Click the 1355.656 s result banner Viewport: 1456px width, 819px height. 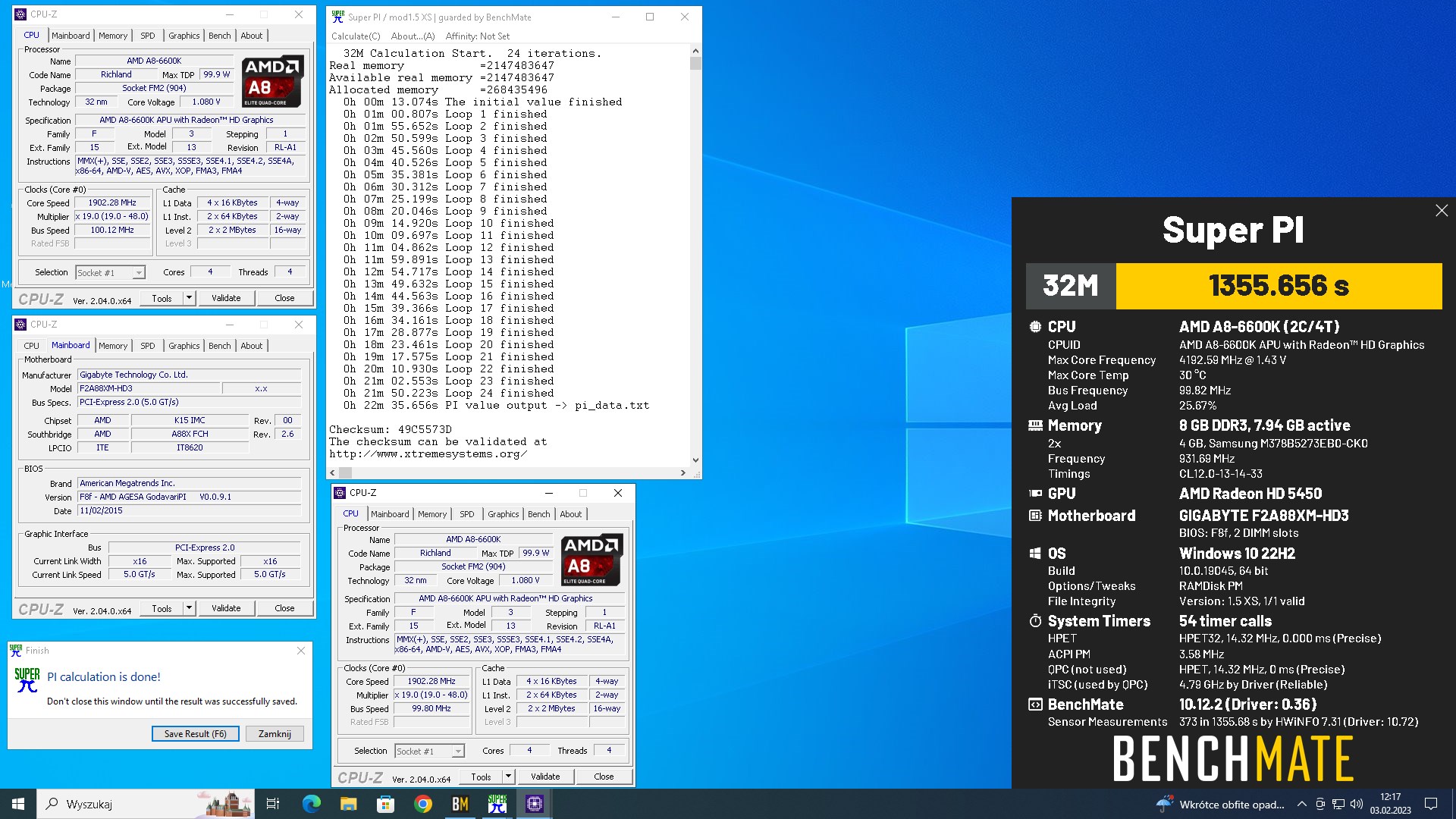pyautogui.click(x=1279, y=286)
